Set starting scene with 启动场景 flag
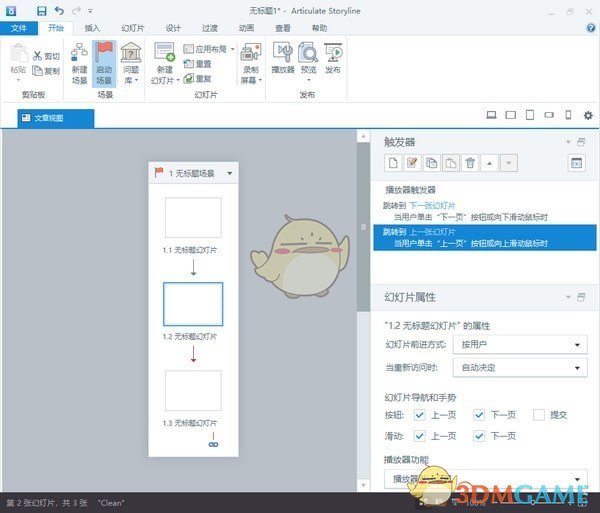The image size is (600, 513). (x=104, y=64)
